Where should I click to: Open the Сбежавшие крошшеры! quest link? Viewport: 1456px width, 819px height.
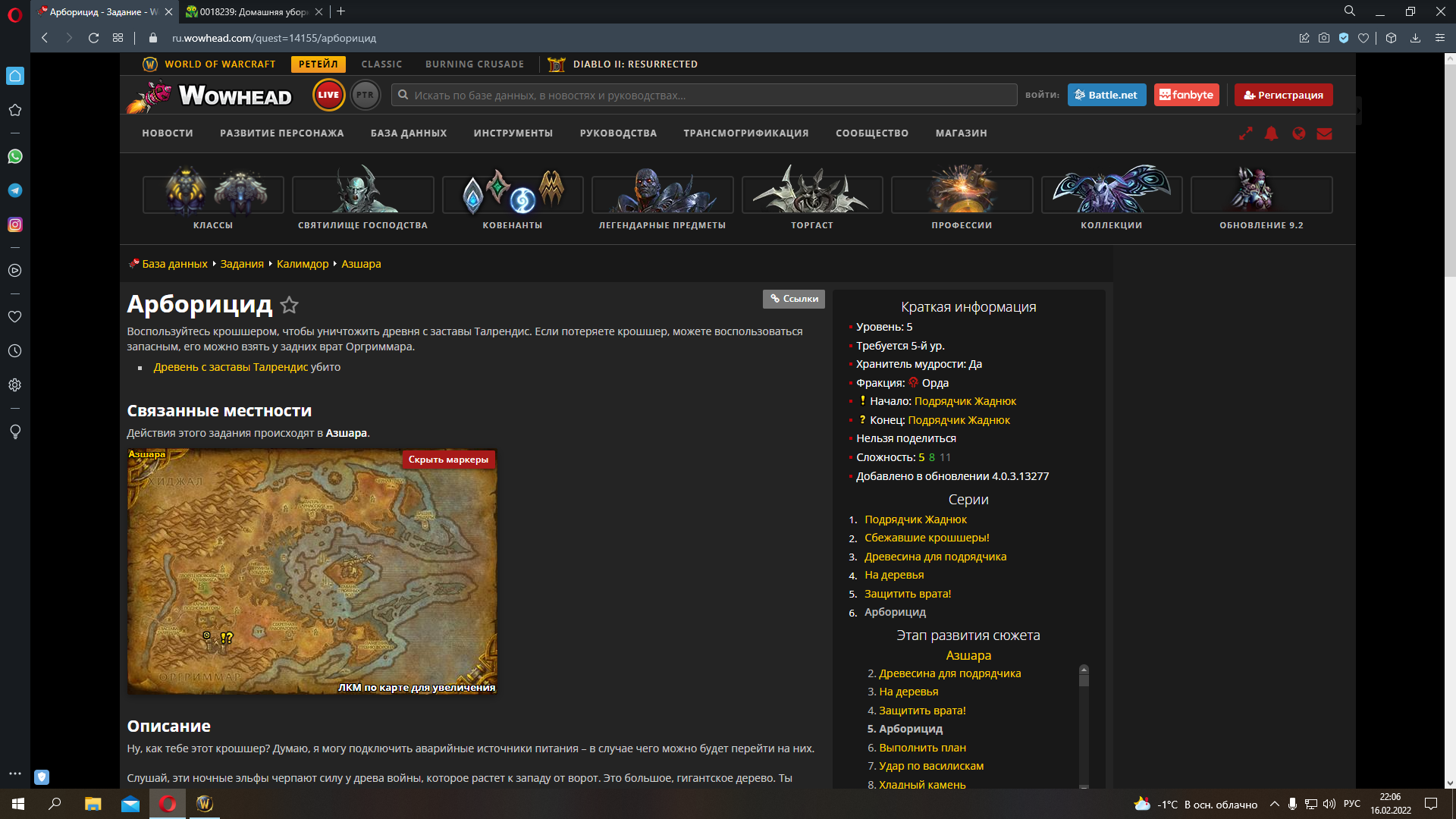927,538
